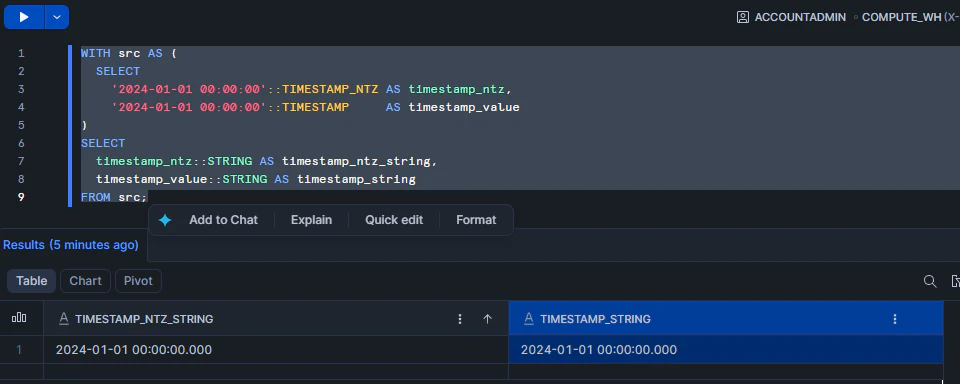Open the Results link

[70, 245]
